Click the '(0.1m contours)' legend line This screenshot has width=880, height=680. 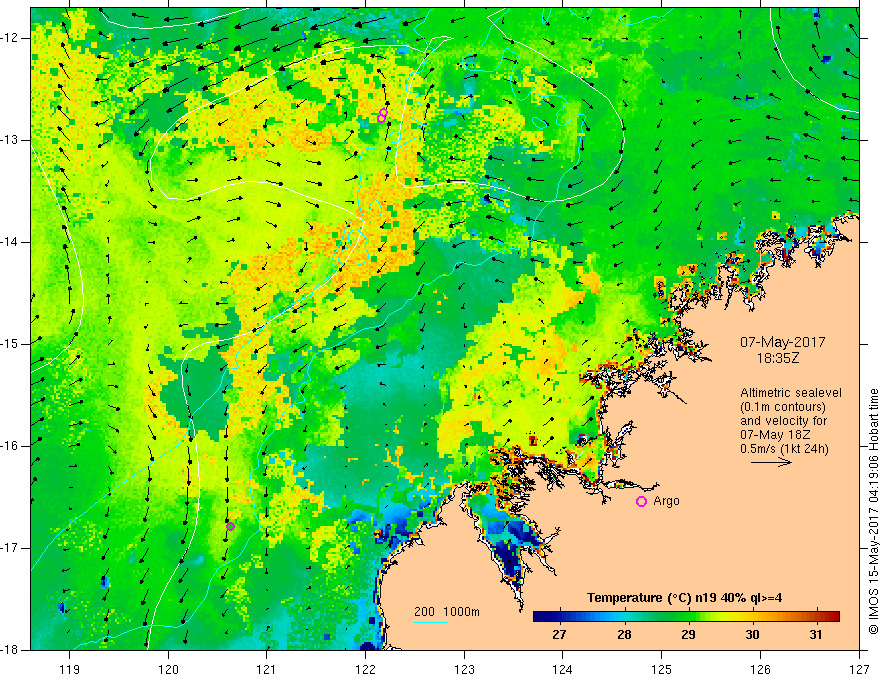tap(783, 407)
